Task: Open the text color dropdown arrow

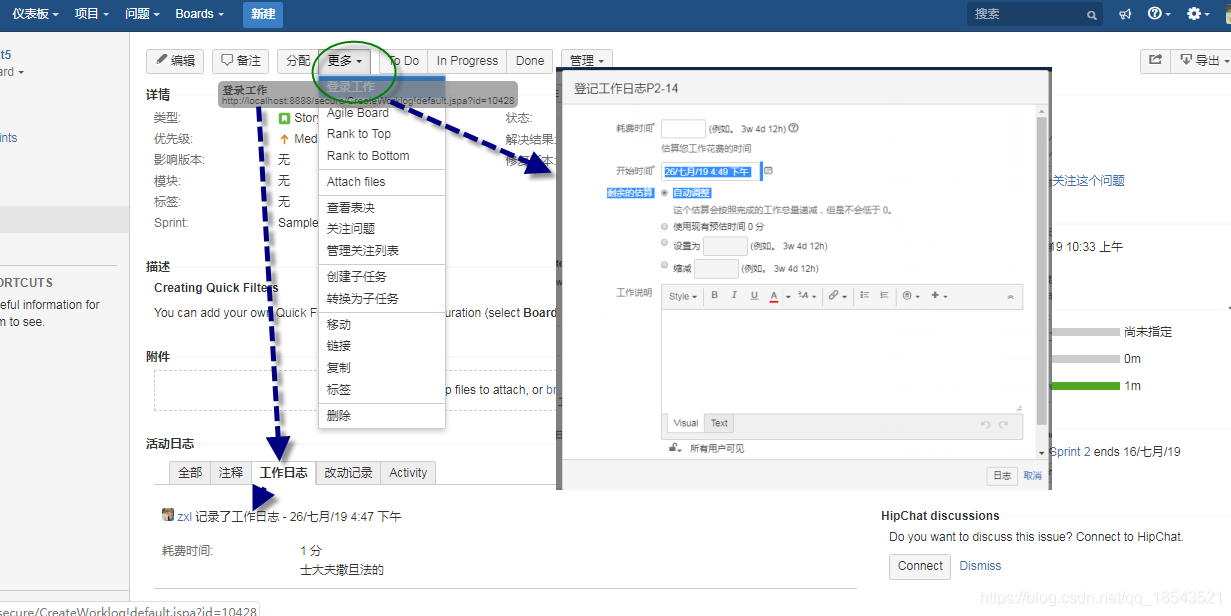Action: 788,297
